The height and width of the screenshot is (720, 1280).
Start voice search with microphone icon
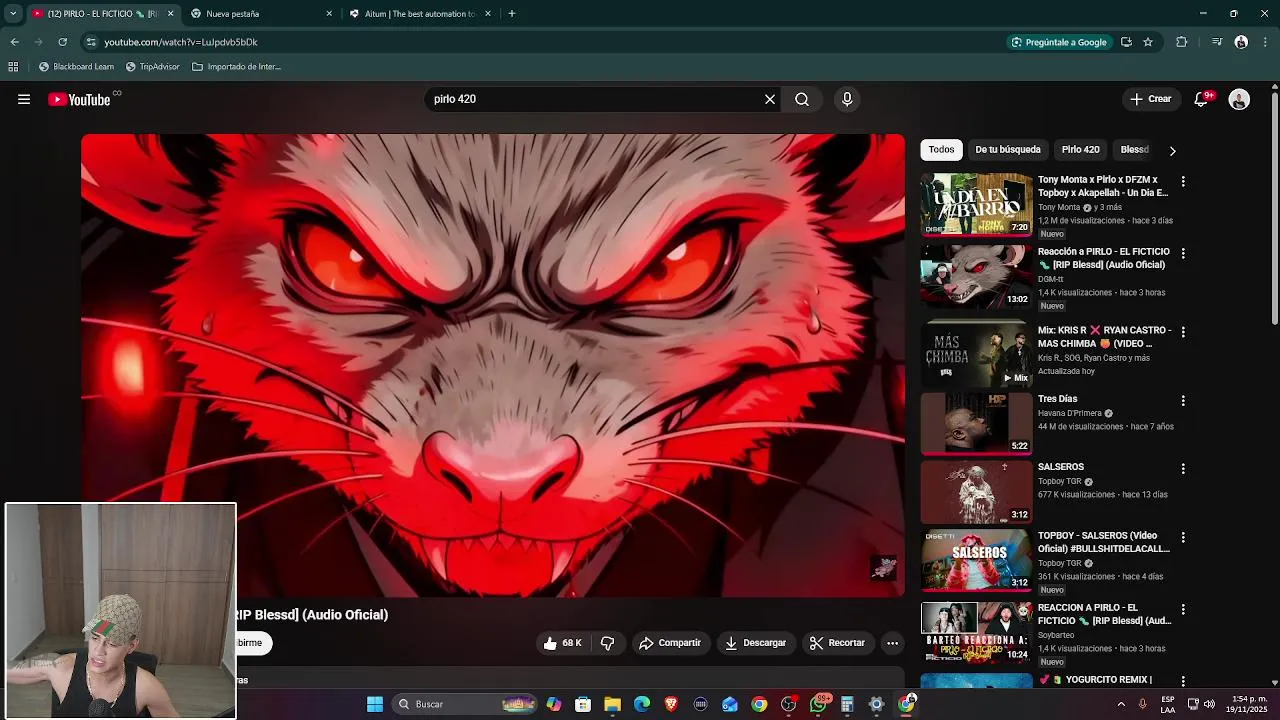pos(847,99)
